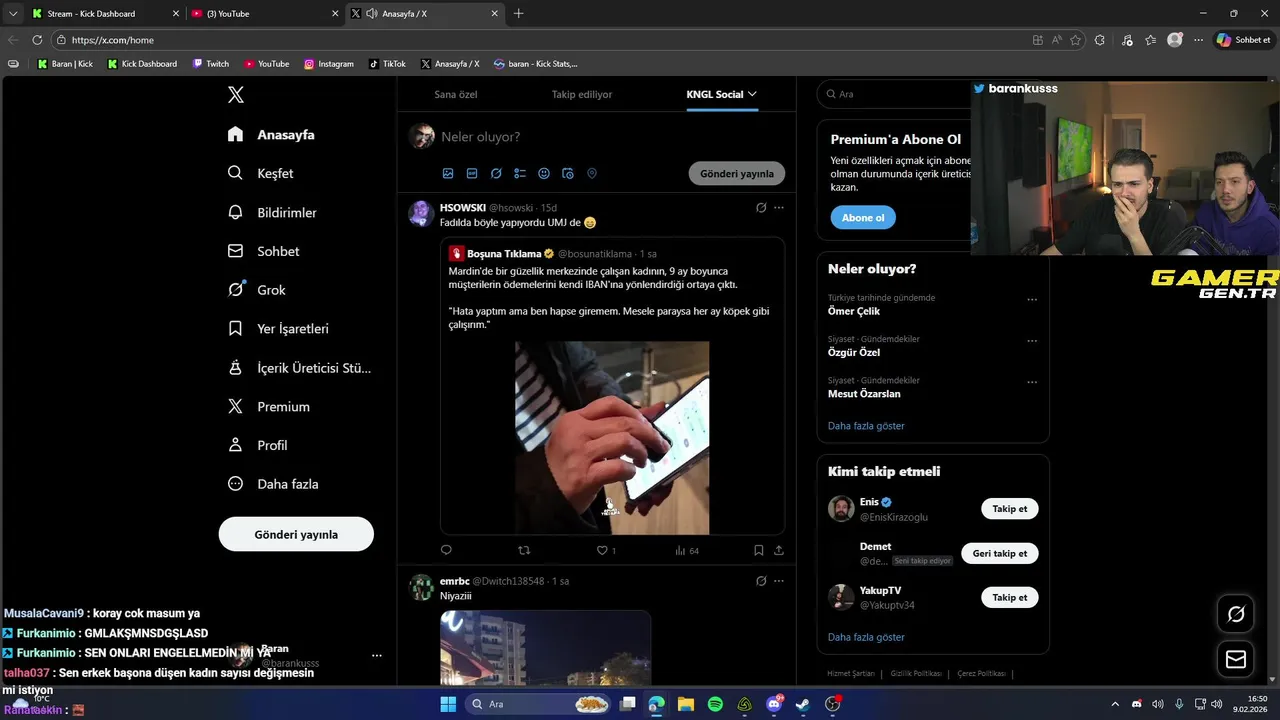
Task: Open floating Grok button
Action: [x=1236, y=614]
